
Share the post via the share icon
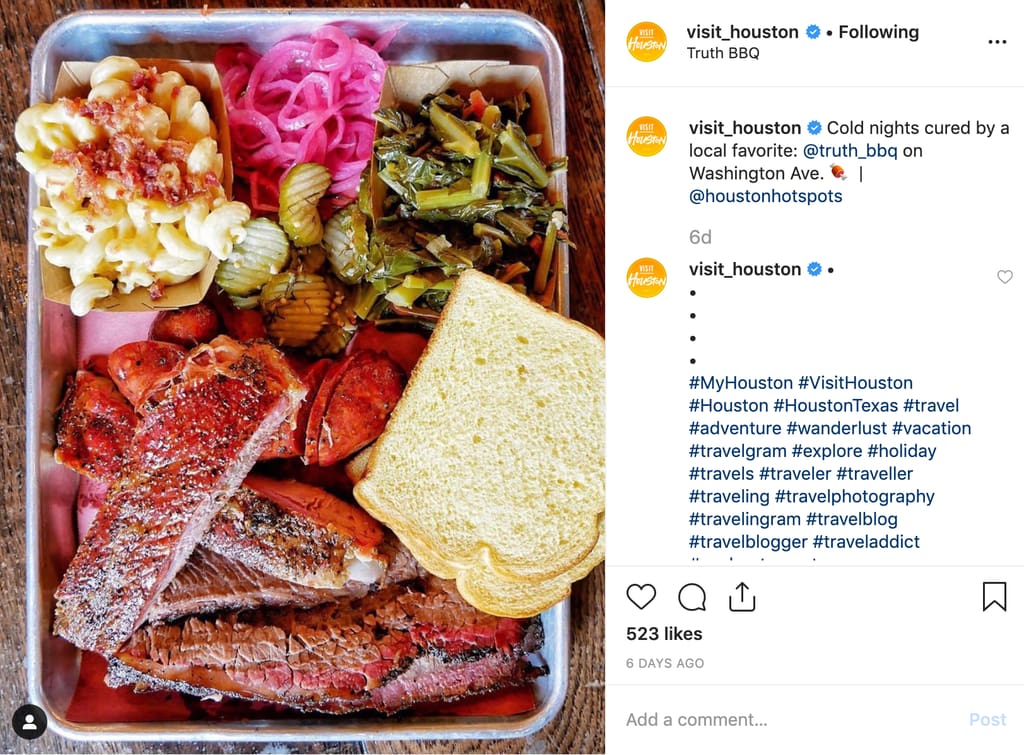(x=742, y=596)
